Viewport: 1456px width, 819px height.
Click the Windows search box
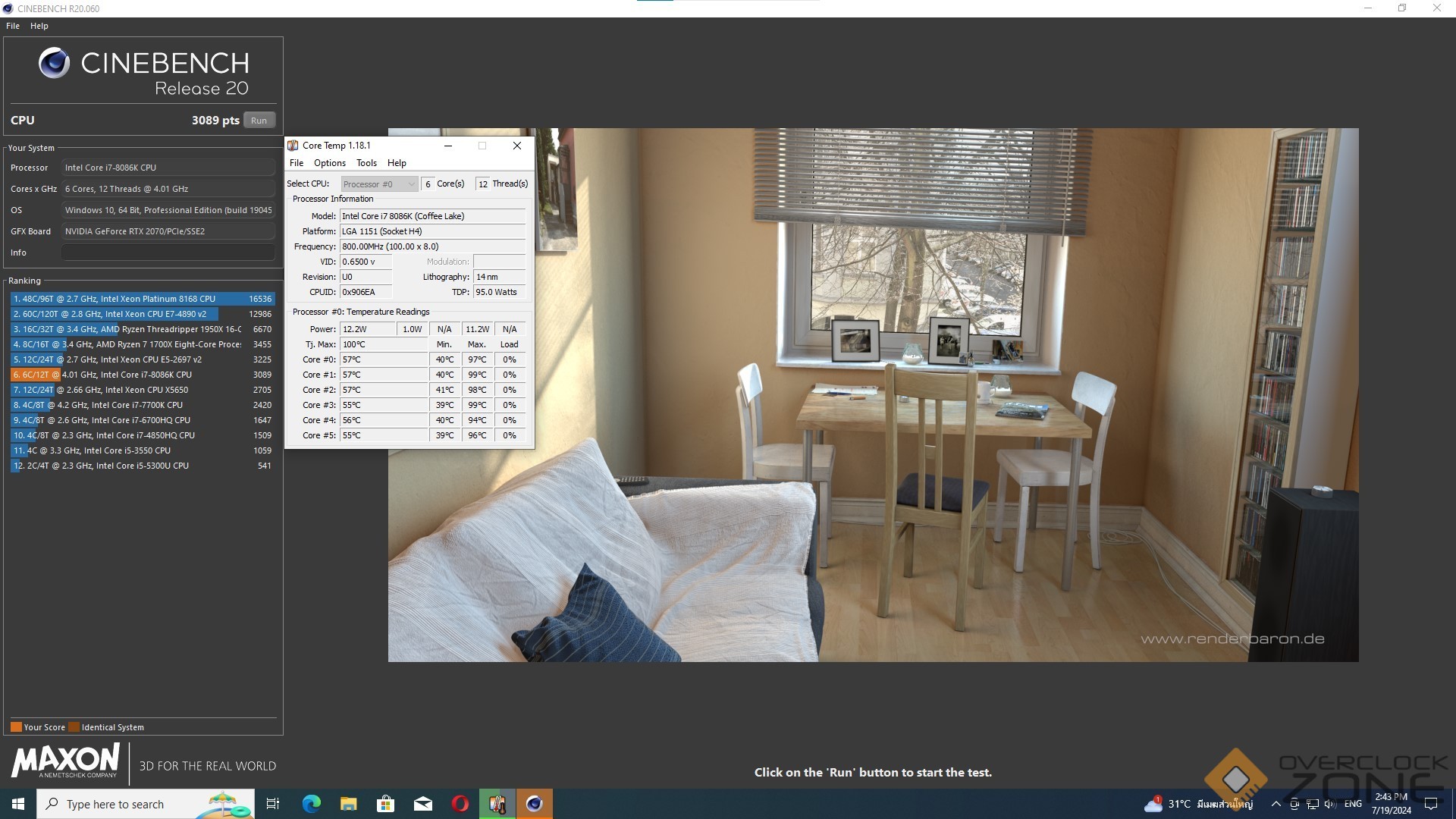point(144,804)
